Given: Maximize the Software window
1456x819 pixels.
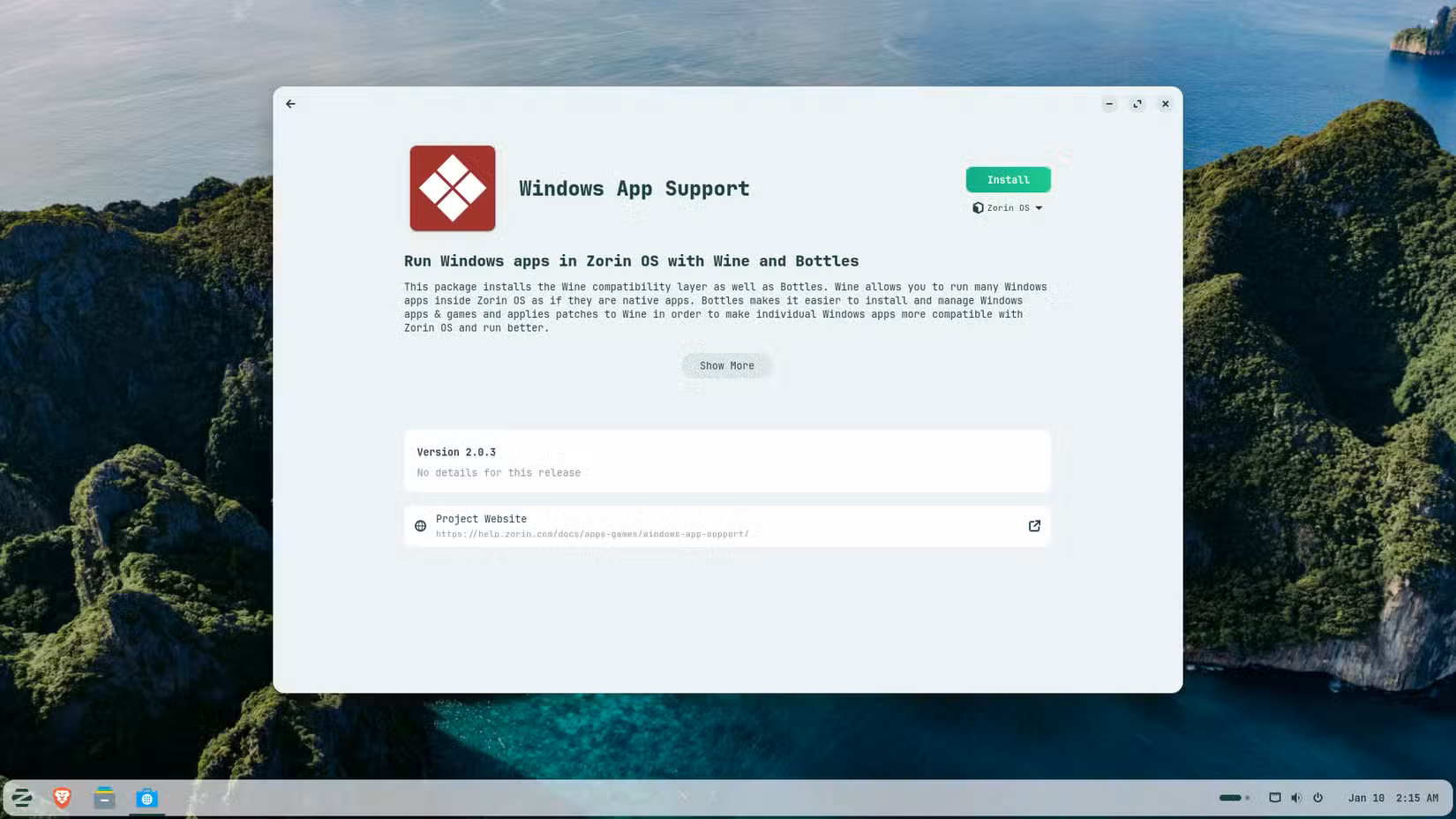Looking at the screenshot, I should click(x=1137, y=104).
